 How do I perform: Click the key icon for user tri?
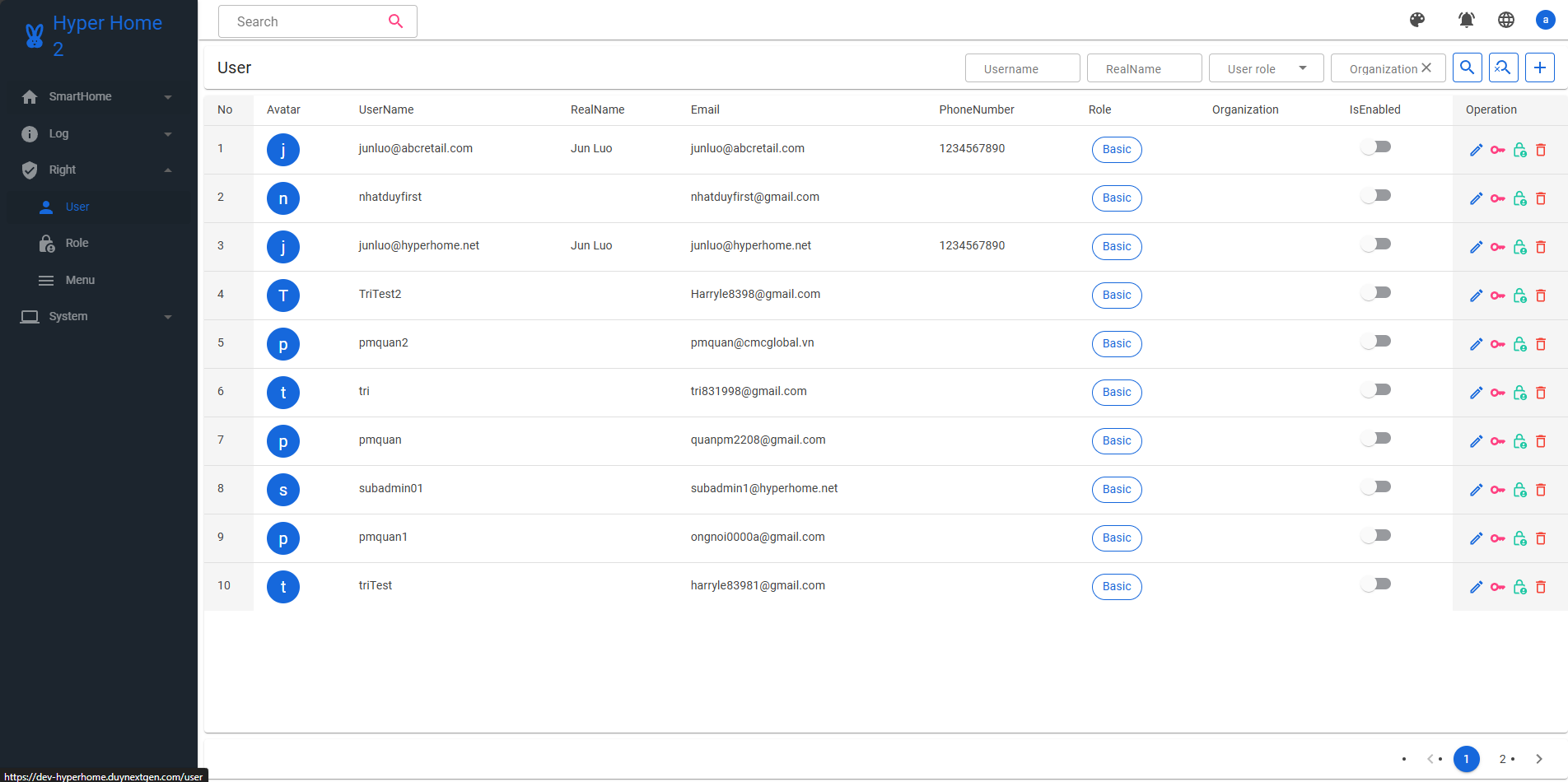(1498, 393)
